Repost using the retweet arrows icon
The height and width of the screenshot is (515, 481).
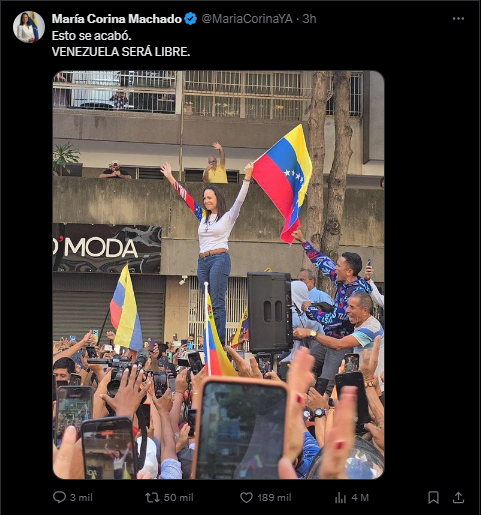click(152, 498)
